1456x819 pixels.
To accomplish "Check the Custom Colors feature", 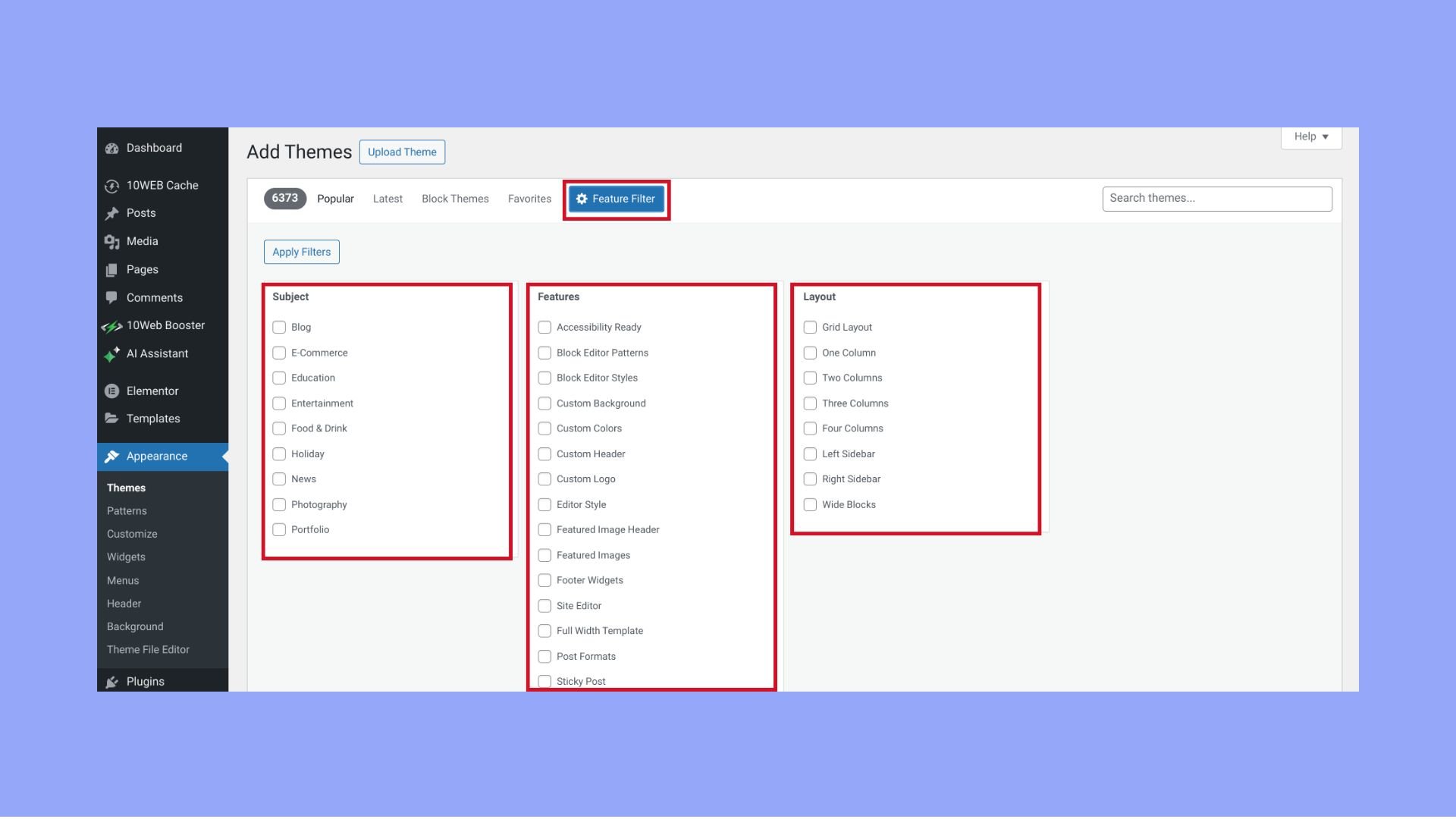I will [544, 428].
